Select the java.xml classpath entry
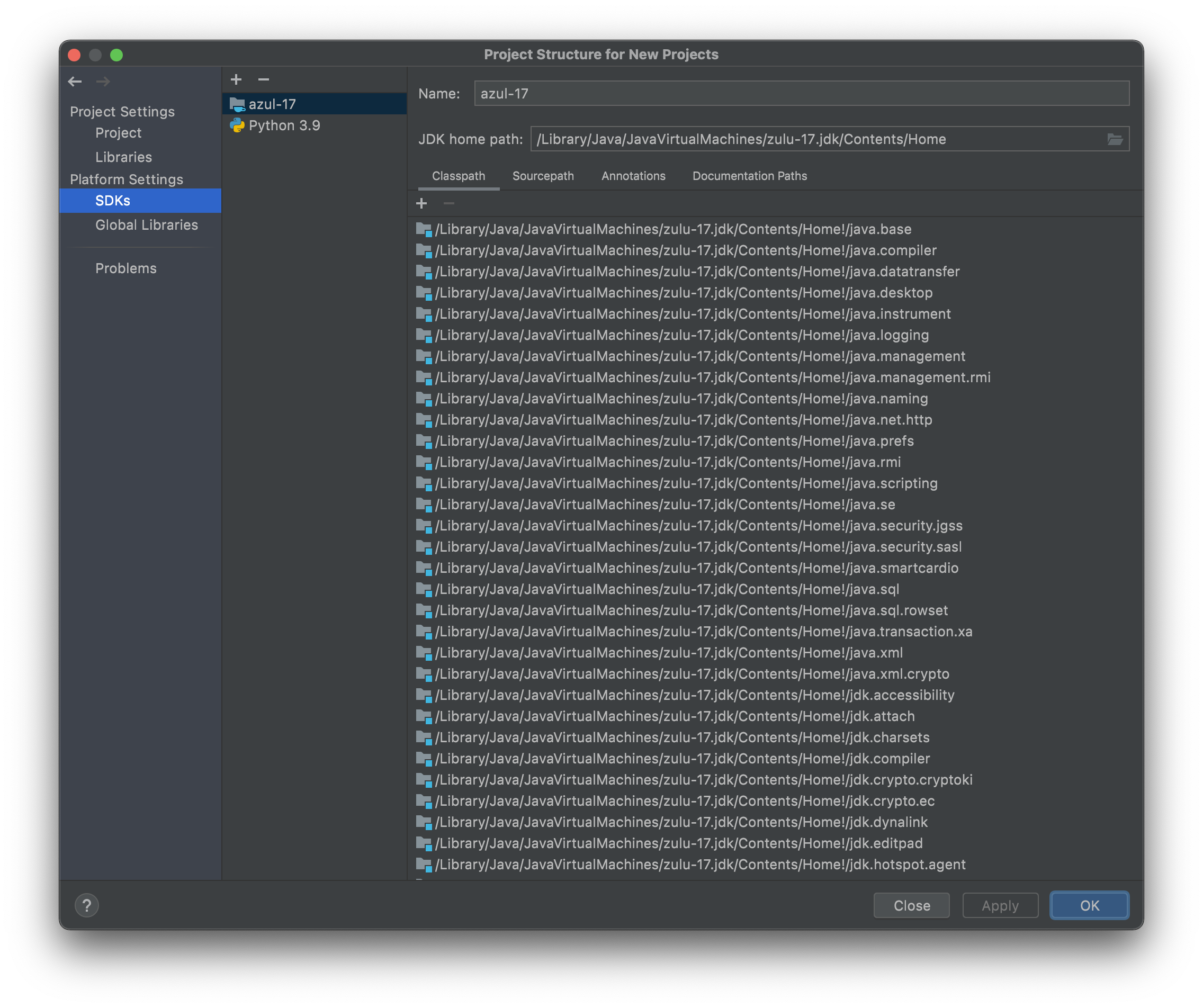Screen dimensions: 1203x1008 click(x=775, y=653)
